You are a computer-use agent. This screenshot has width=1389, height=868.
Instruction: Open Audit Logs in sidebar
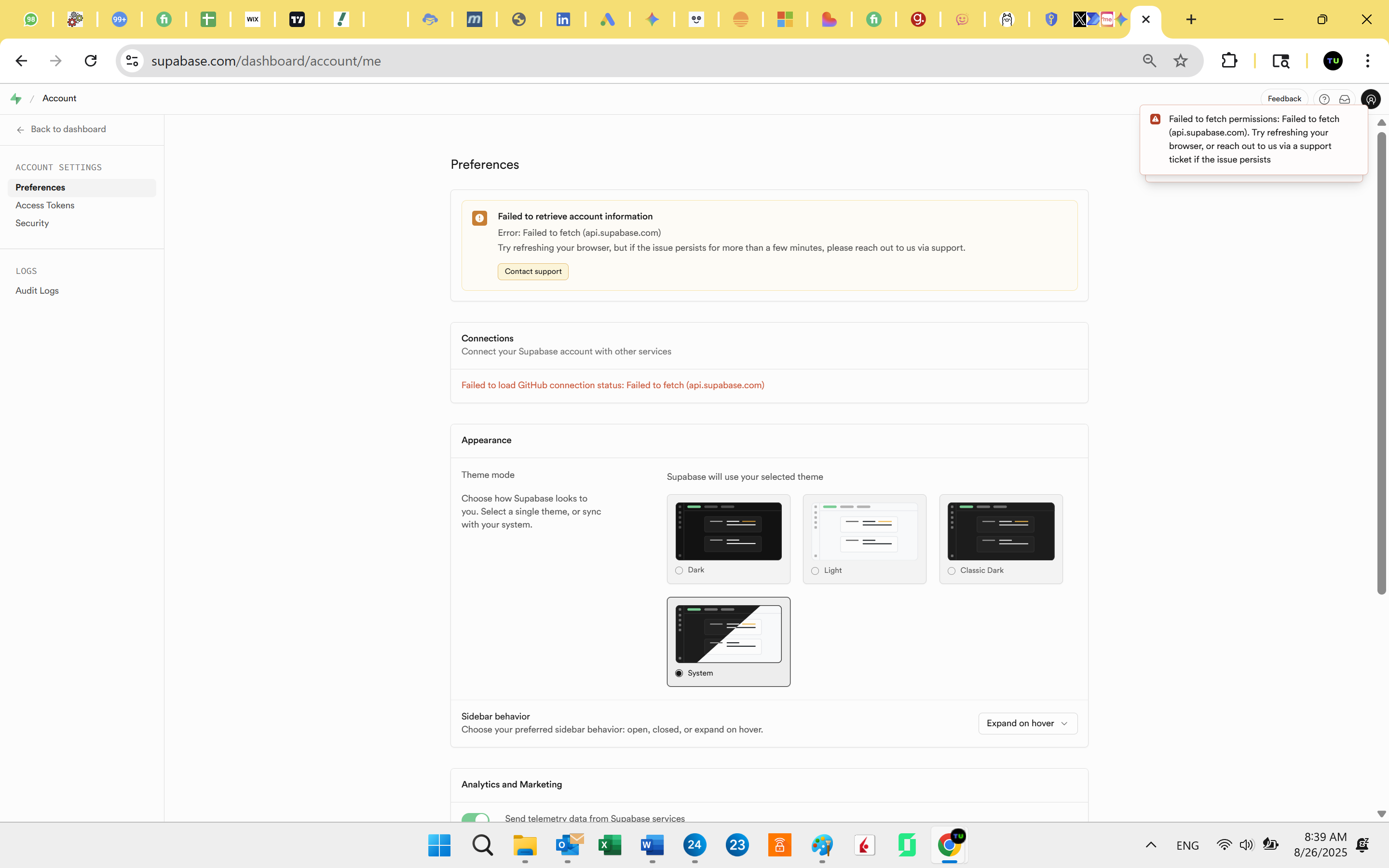coord(37,290)
